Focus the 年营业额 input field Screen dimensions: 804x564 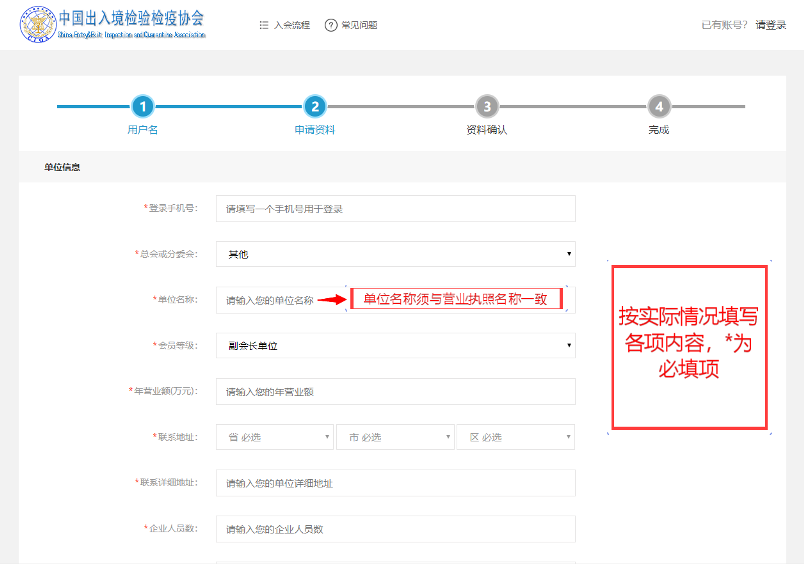395,391
